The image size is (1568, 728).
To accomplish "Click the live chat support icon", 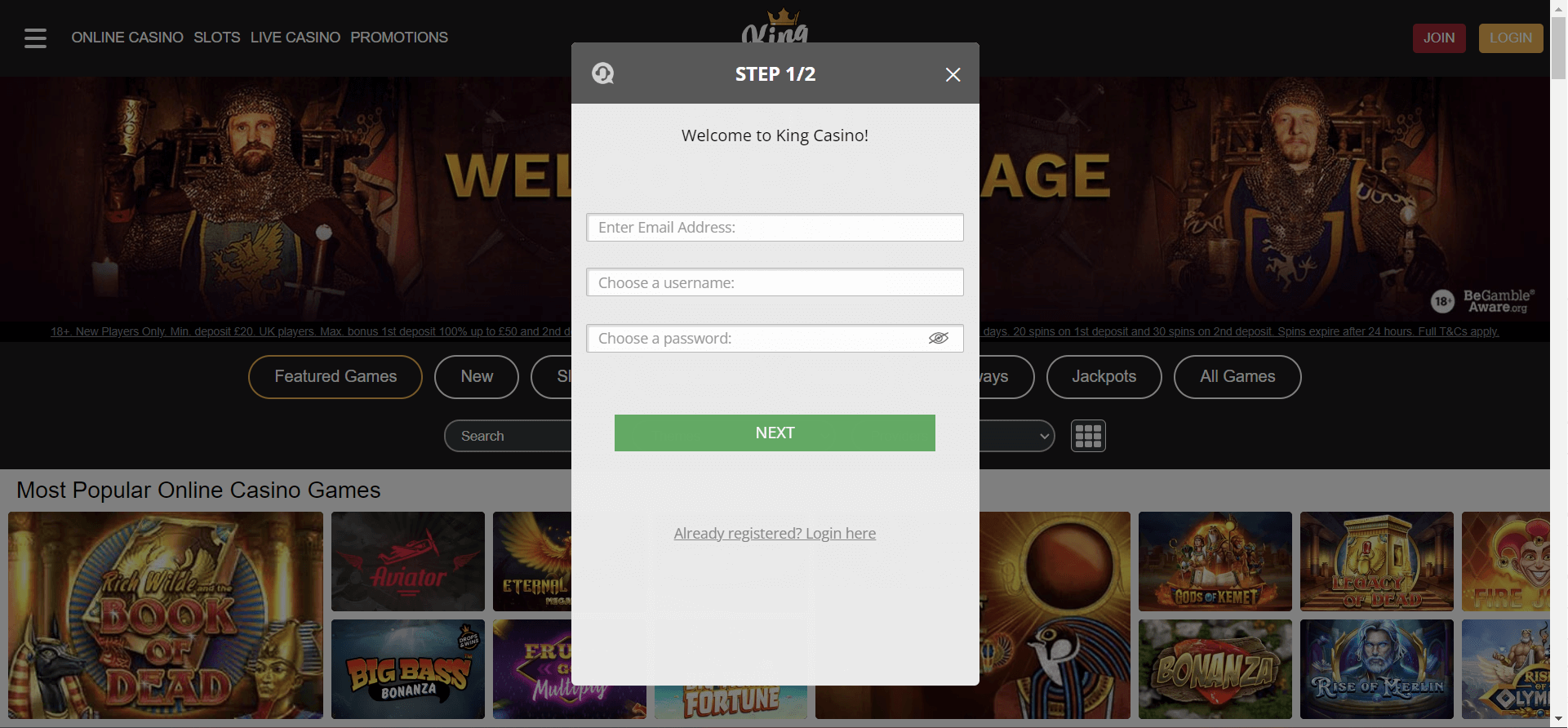I will pyautogui.click(x=603, y=73).
